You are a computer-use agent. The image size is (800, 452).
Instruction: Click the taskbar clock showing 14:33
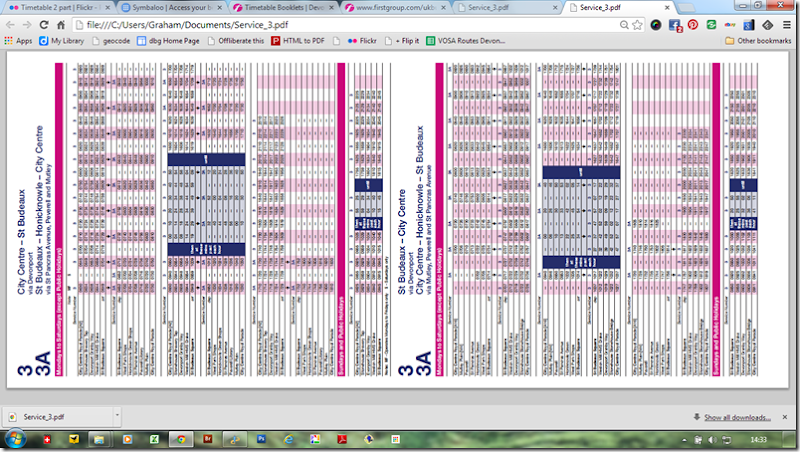point(759,440)
